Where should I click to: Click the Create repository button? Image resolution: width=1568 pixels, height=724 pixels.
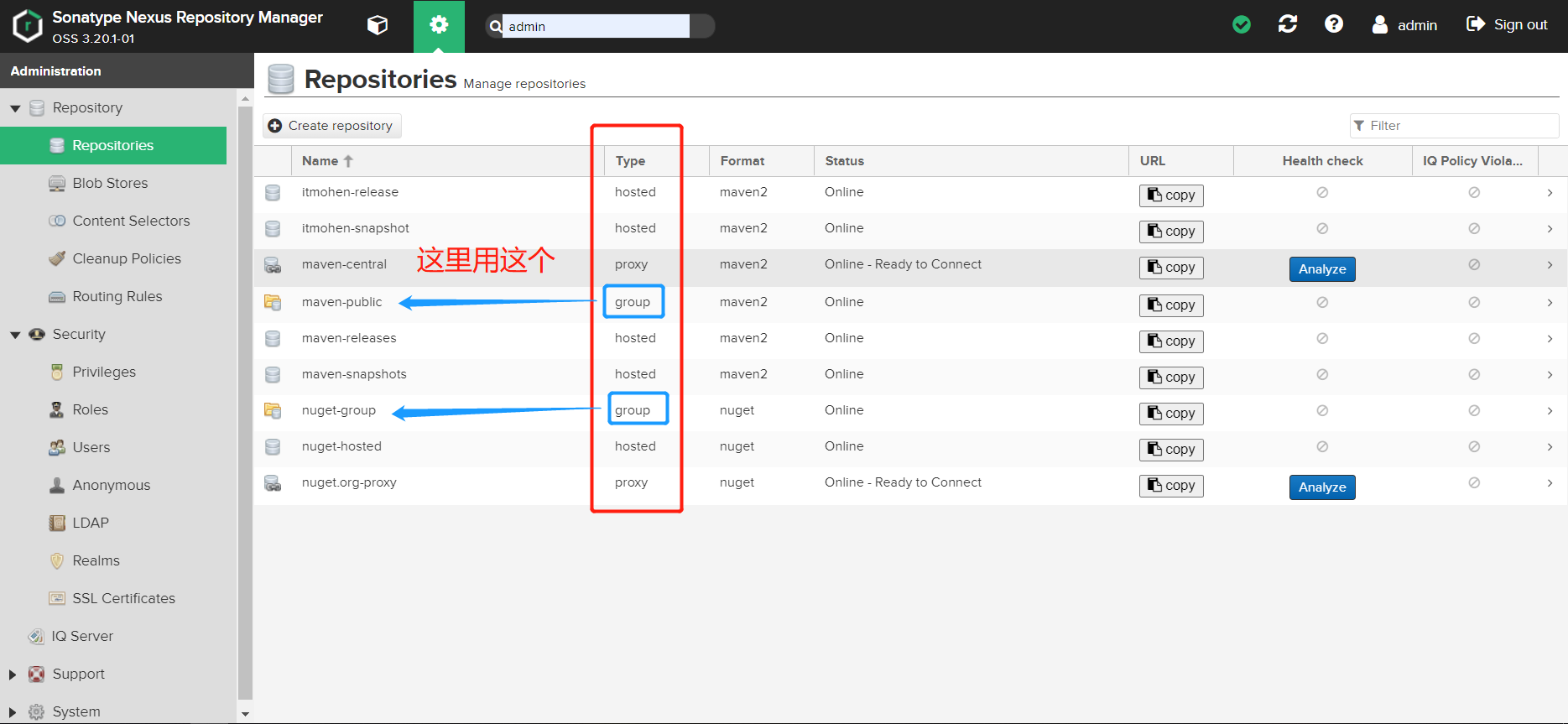click(332, 126)
